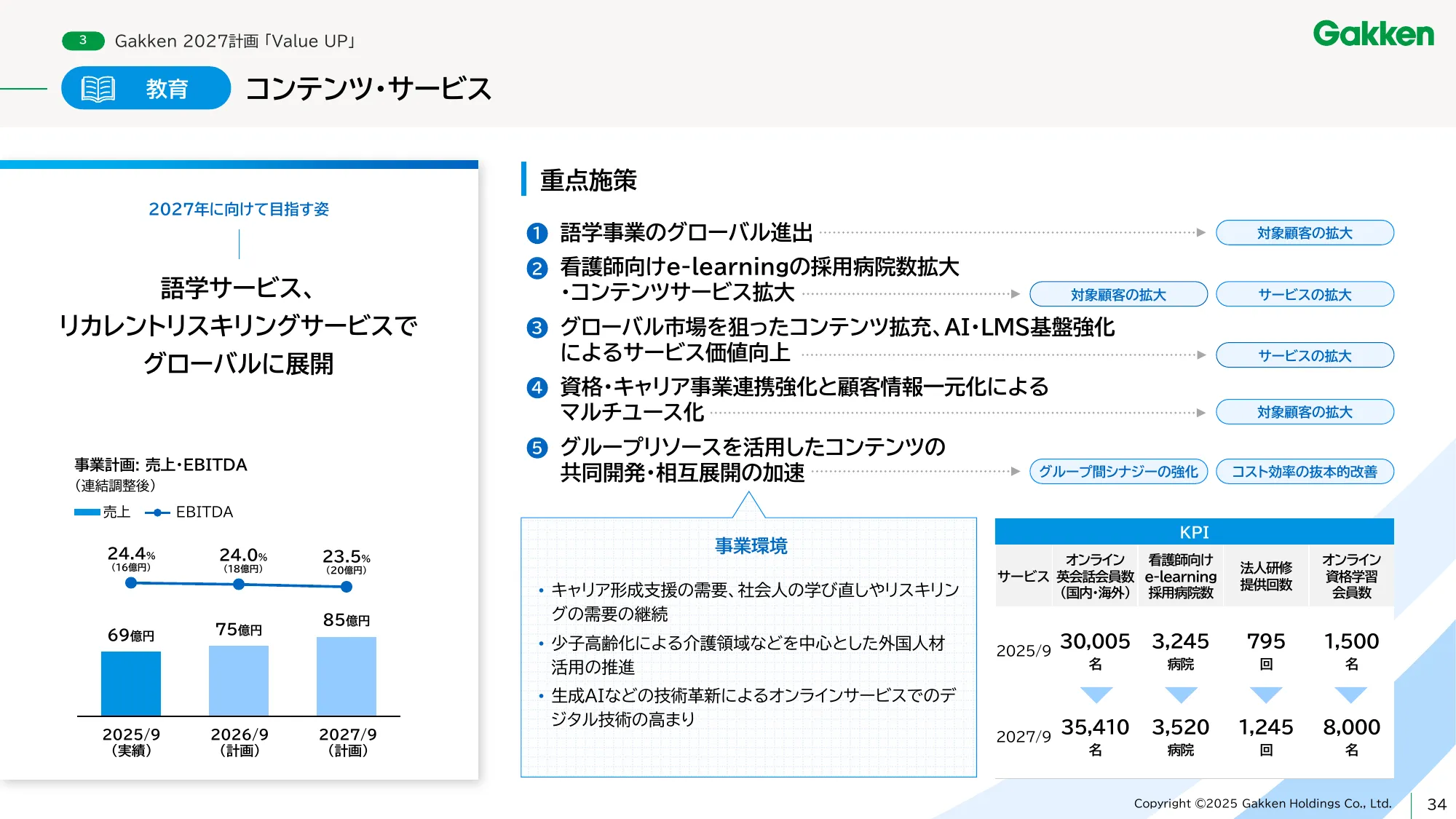Select the KPI table header

click(1195, 532)
